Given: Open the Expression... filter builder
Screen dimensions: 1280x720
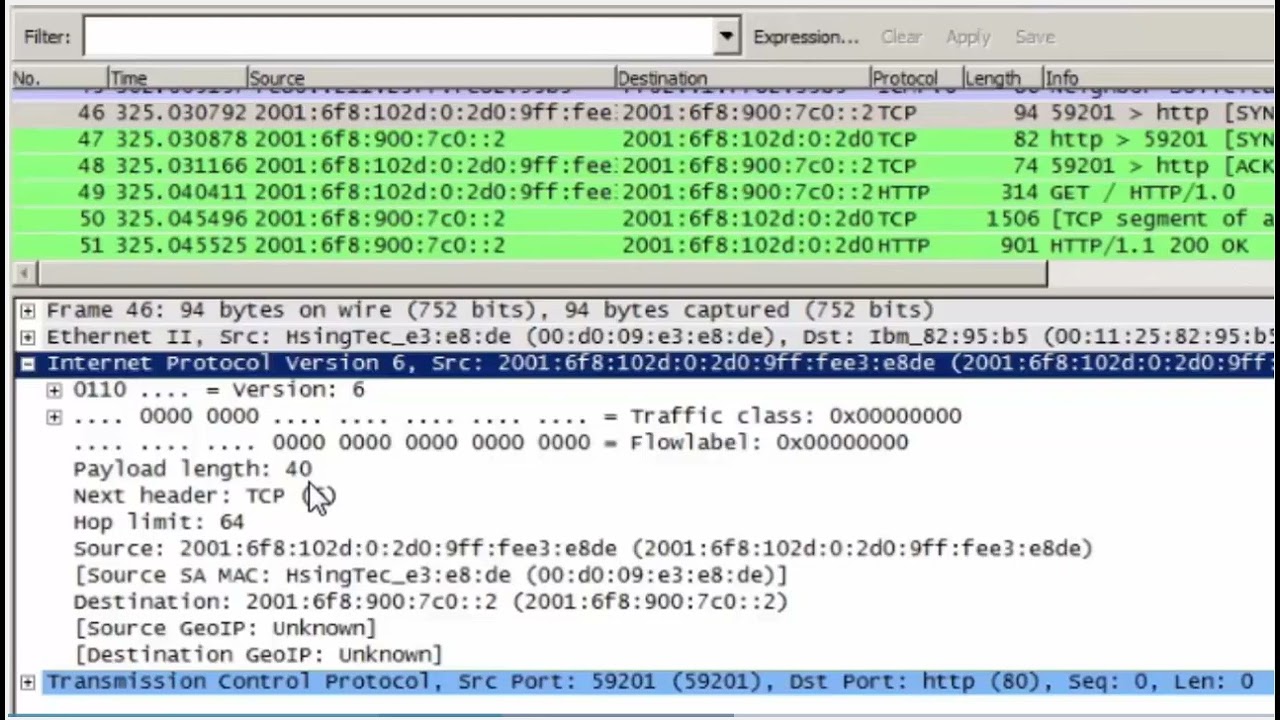Looking at the screenshot, I should coord(805,37).
